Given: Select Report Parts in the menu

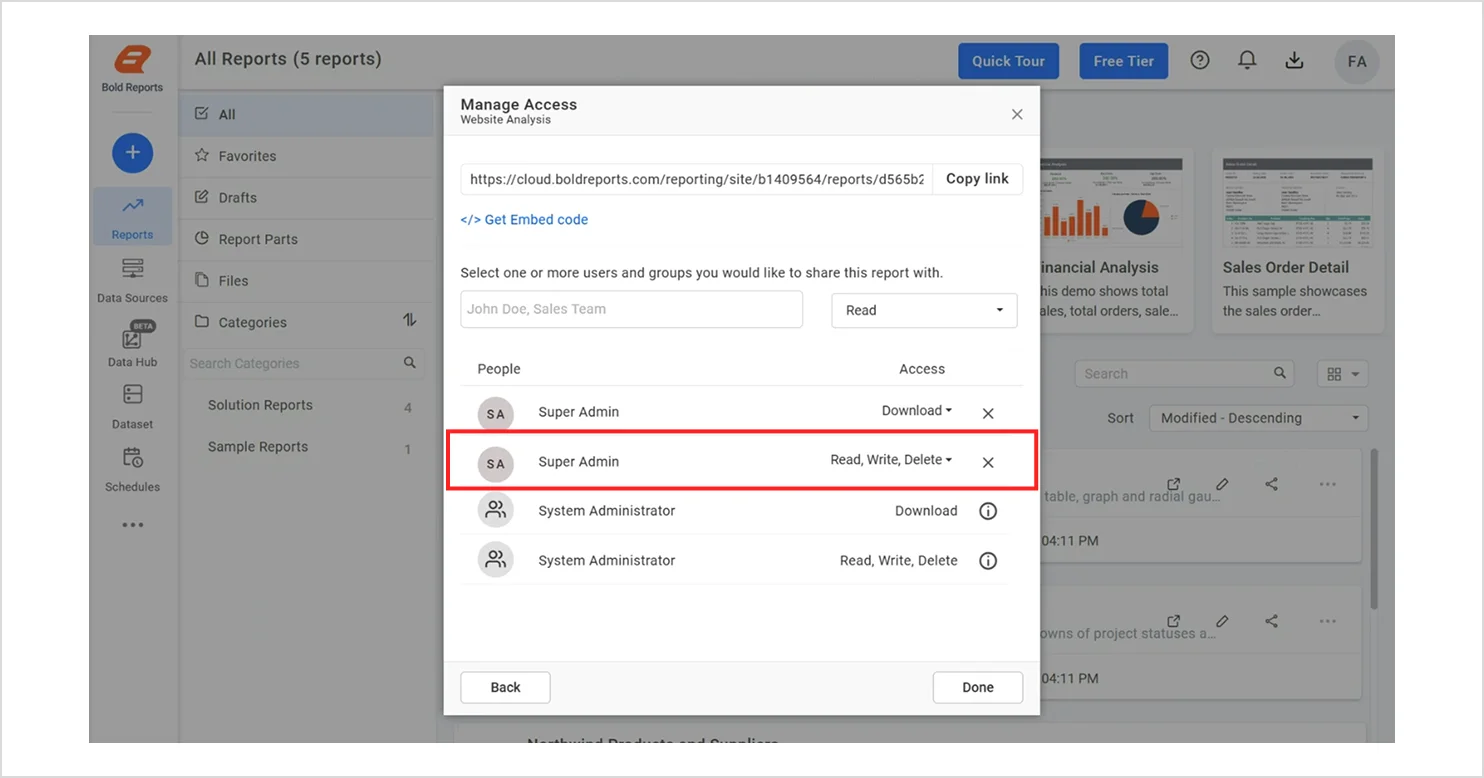Looking at the screenshot, I should 306,239.
